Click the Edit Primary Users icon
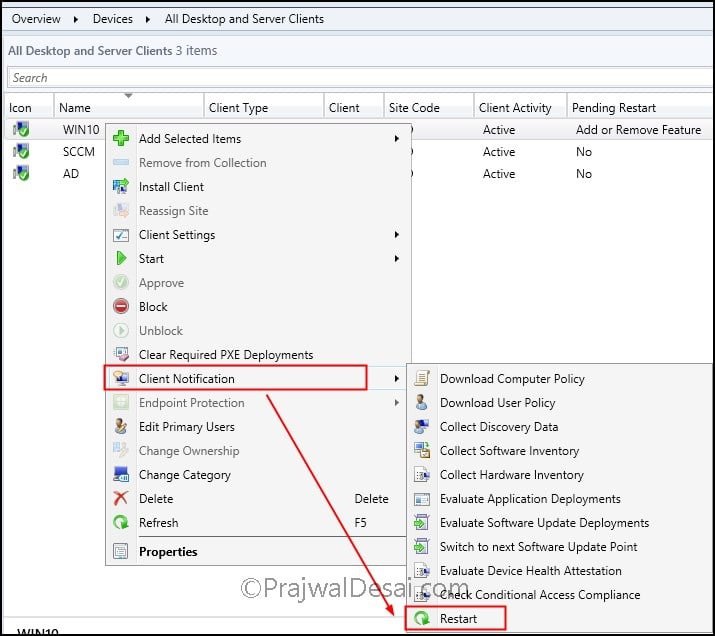The height and width of the screenshot is (636, 715). tap(121, 426)
